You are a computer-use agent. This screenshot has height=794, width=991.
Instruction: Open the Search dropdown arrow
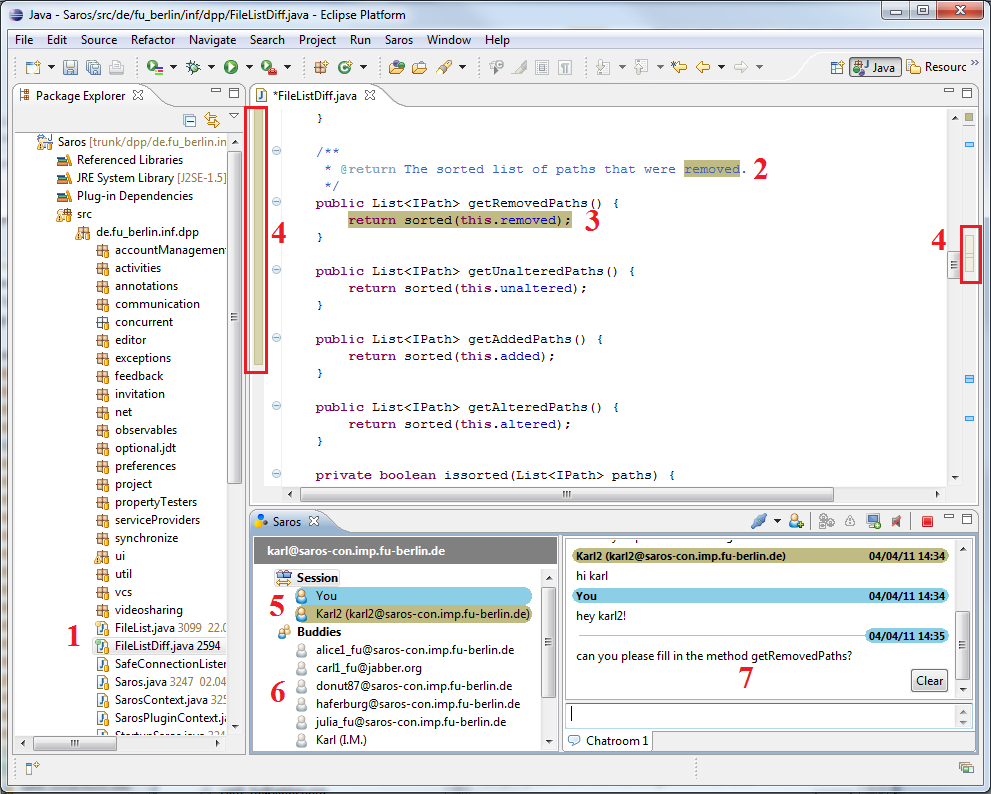click(x=463, y=67)
